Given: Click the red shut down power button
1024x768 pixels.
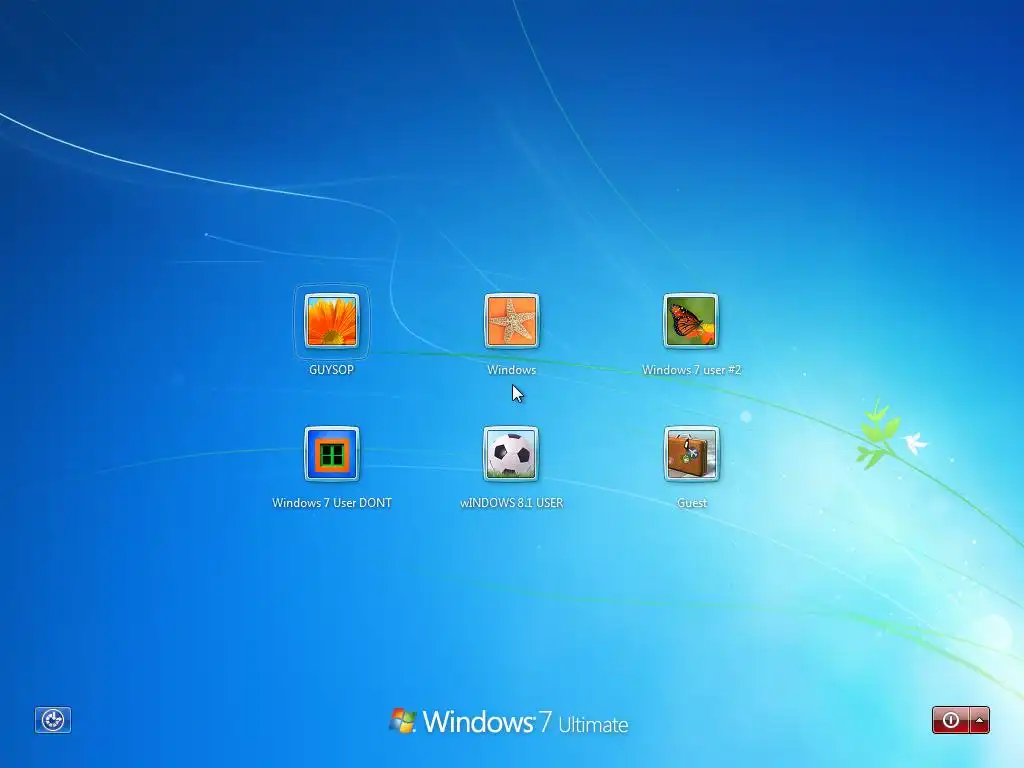Looking at the screenshot, I should [951, 720].
